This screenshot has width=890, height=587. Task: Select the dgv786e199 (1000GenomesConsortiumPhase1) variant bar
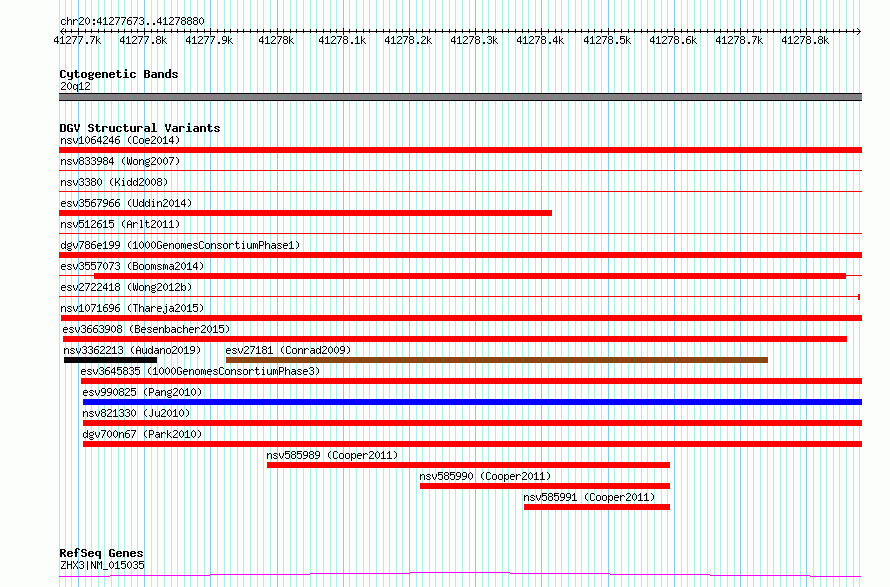click(x=460, y=255)
